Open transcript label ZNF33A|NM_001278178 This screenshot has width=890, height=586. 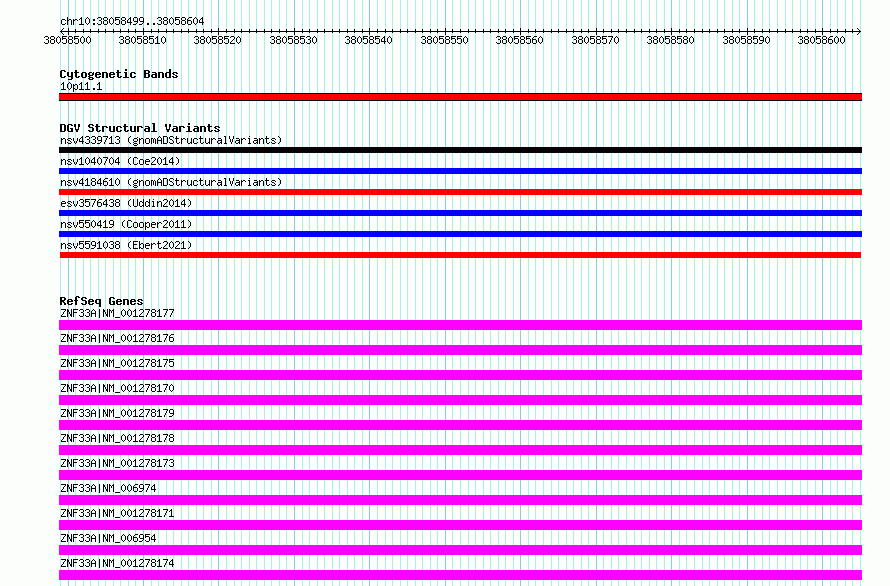click(x=117, y=438)
